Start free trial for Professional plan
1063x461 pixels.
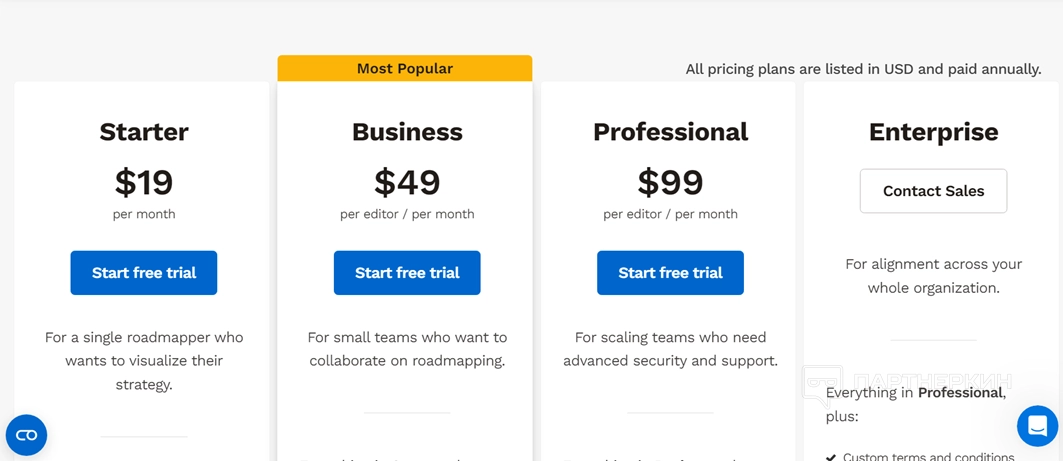pos(670,273)
